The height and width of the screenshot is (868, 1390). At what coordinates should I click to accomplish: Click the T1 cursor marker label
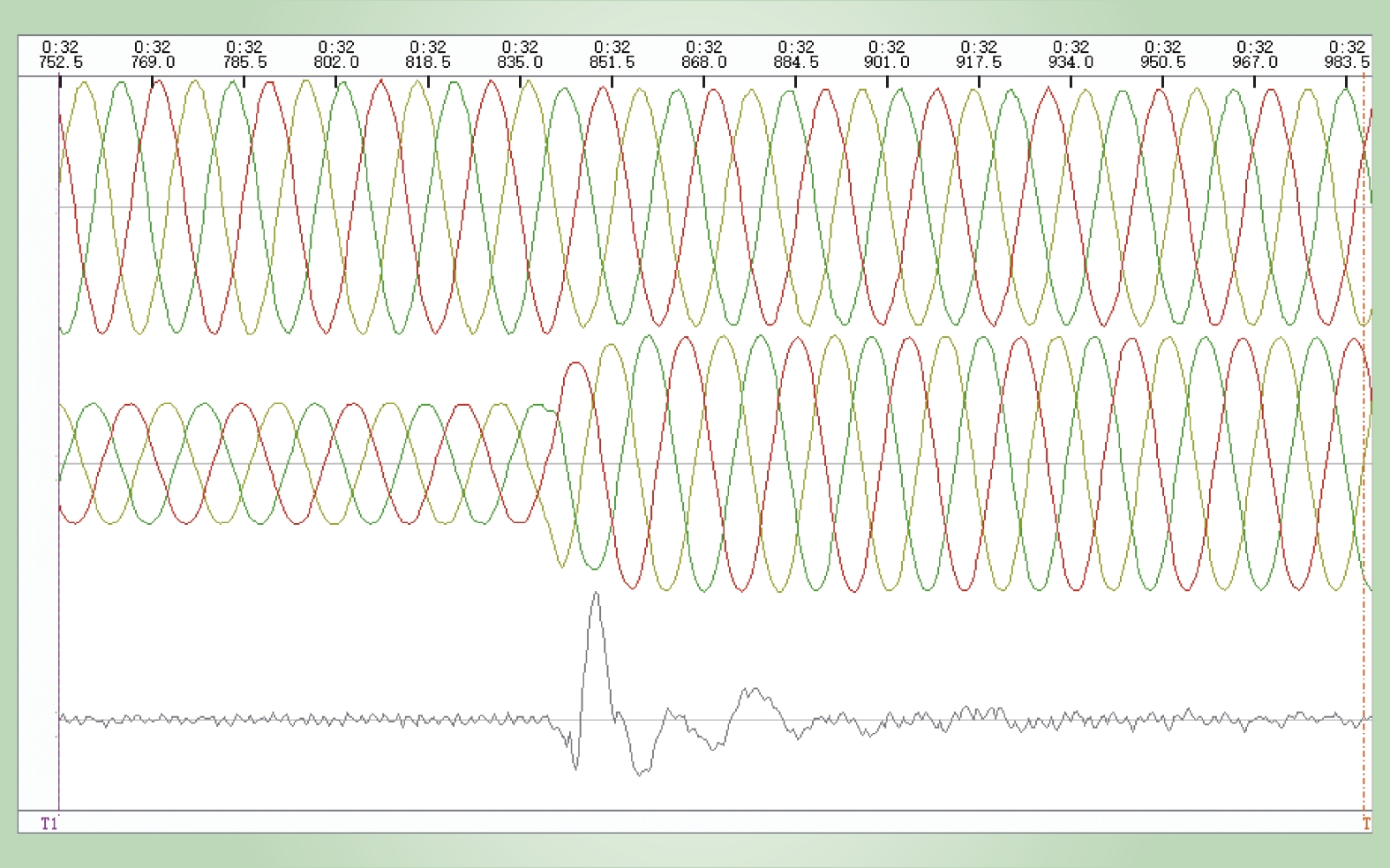49,823
